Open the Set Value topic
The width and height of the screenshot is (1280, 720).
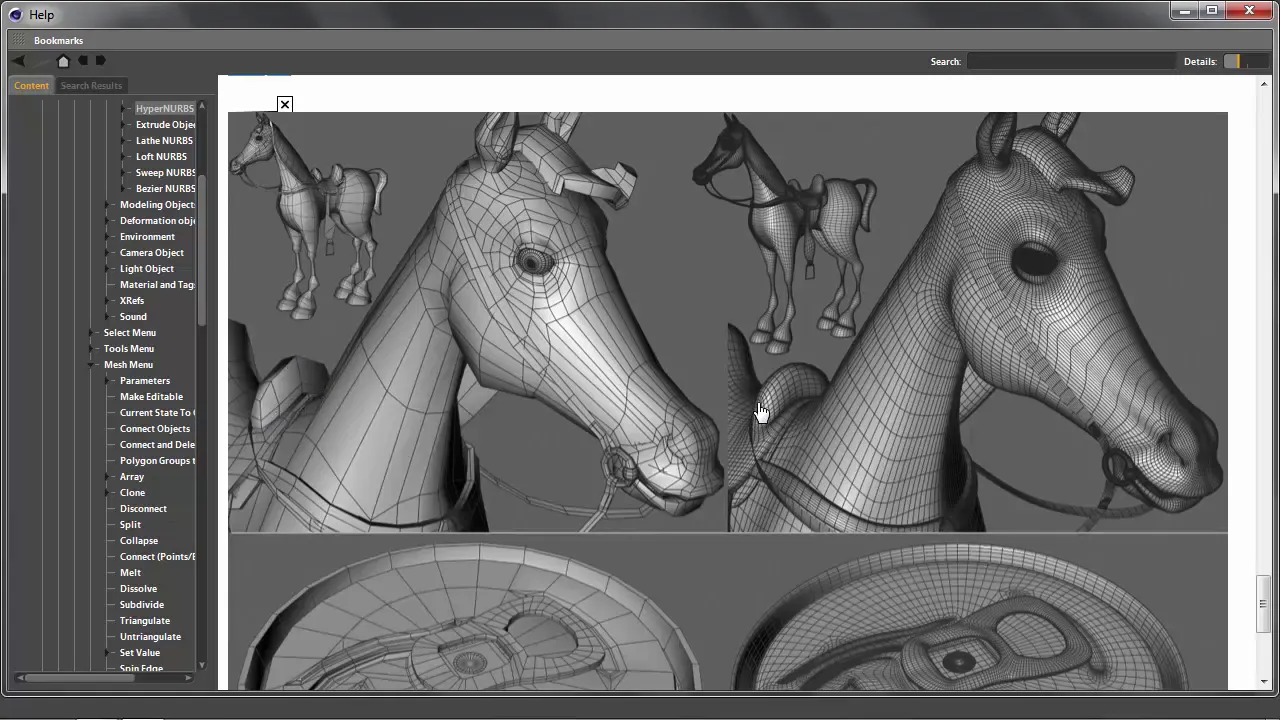[x=140, y=652]
